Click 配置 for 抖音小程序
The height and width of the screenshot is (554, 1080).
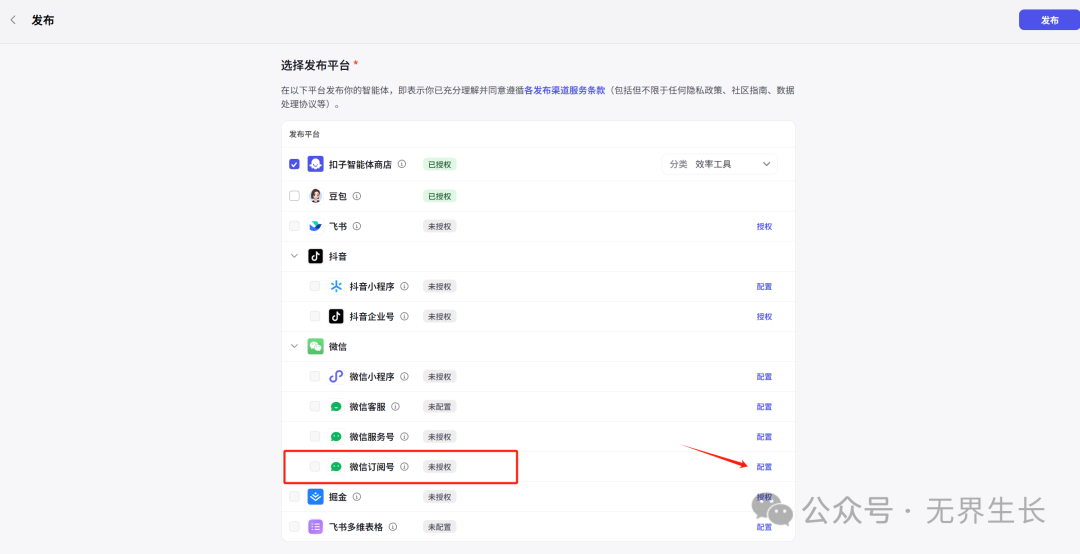[765, 286]
